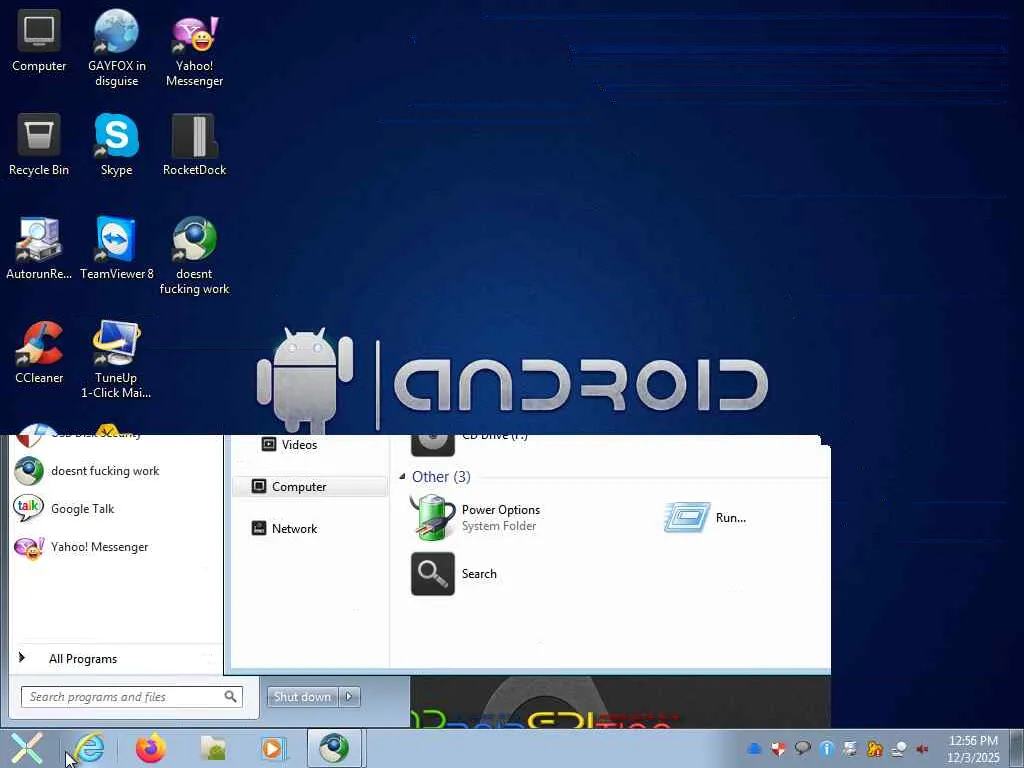Open the Search item in Other group
Viewport: 1024px width, 768px height.
pos(455,573)
